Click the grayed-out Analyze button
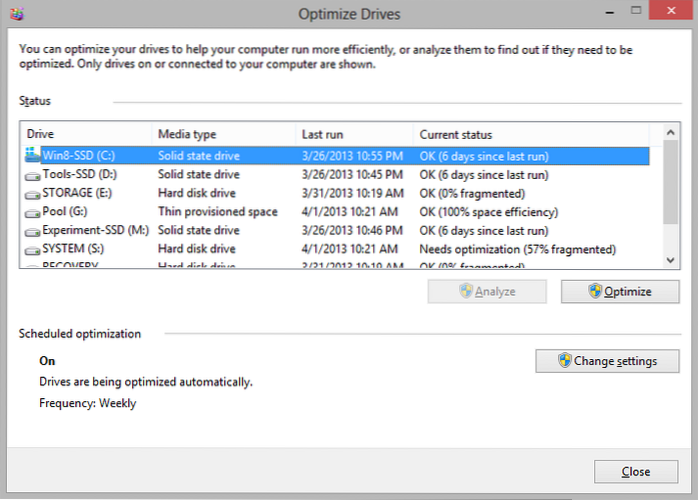 [x=487, y=292]
